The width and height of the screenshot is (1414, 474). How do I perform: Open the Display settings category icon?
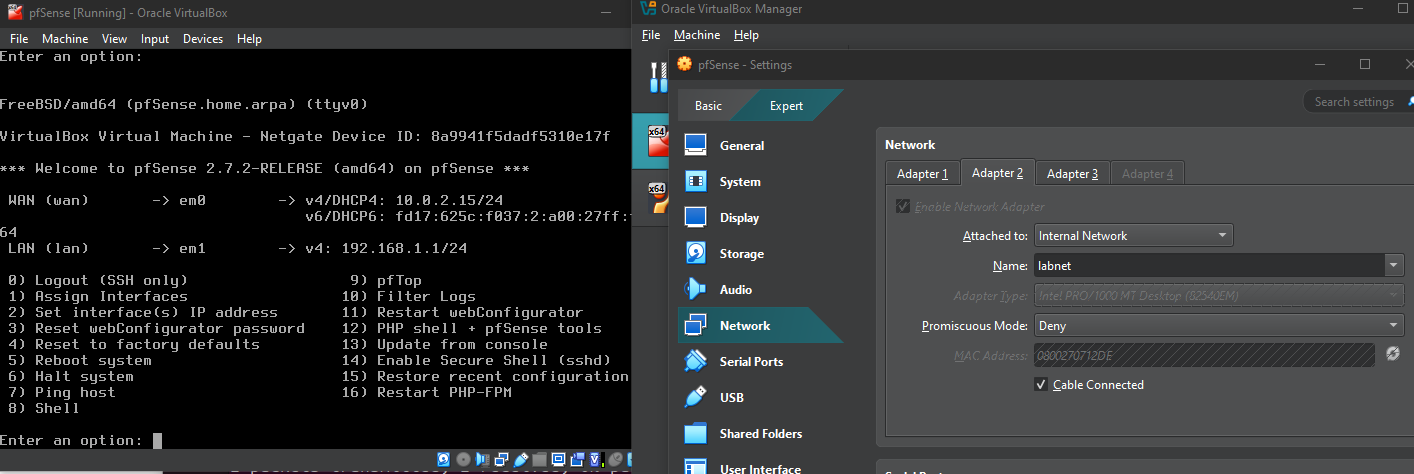696,217
